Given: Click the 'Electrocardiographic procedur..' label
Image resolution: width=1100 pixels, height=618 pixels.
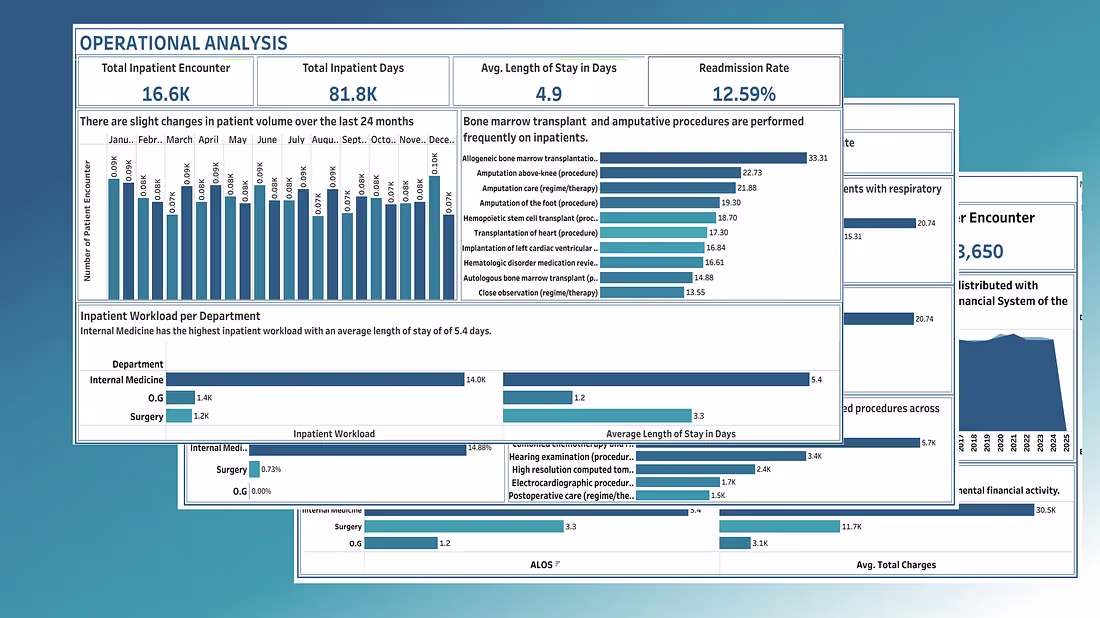Looking at the screenshot, I should tap(572, 483).
